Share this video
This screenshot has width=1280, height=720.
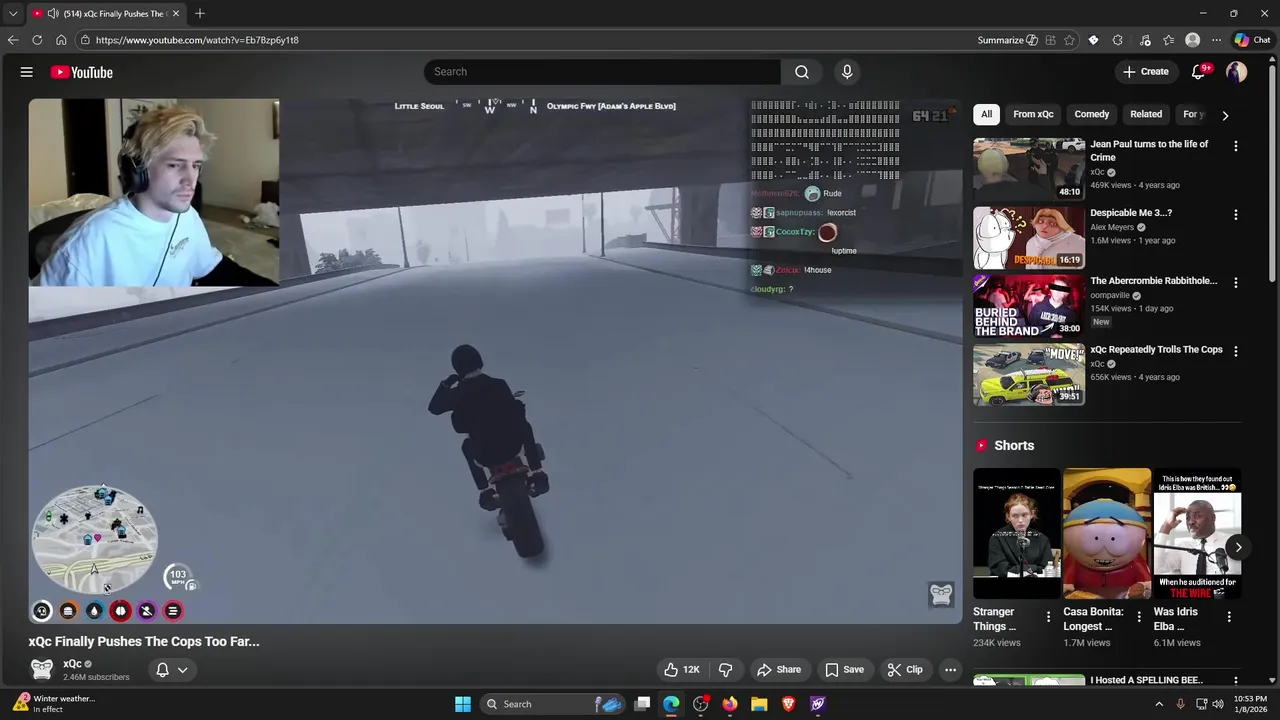click(x=779, y=670)
